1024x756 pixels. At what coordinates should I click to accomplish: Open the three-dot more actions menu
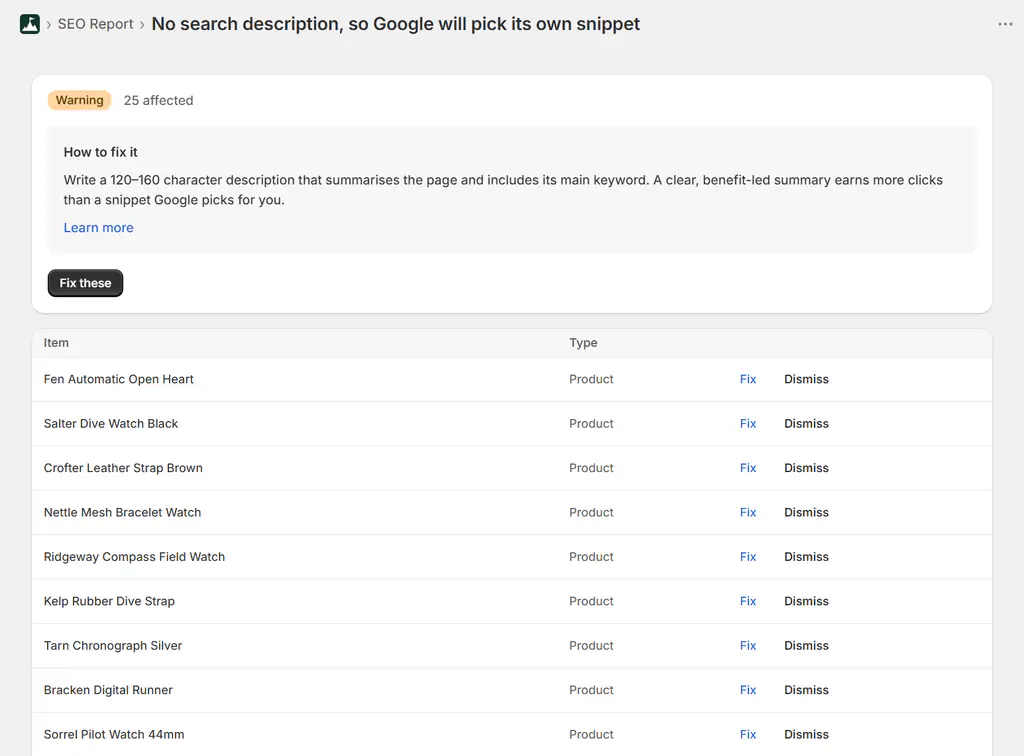coord(1005,24)
